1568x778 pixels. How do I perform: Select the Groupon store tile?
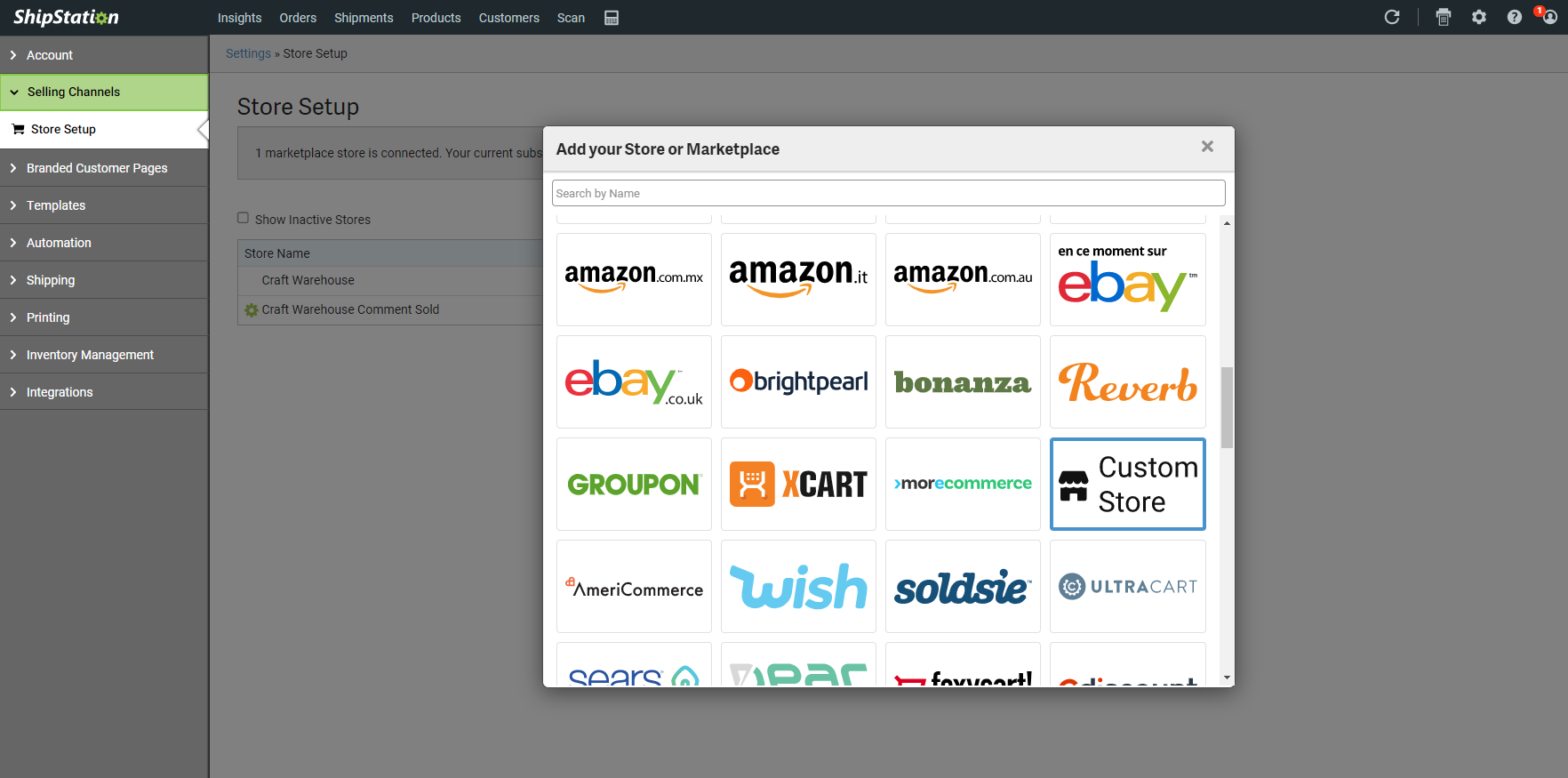coord(634,484)
